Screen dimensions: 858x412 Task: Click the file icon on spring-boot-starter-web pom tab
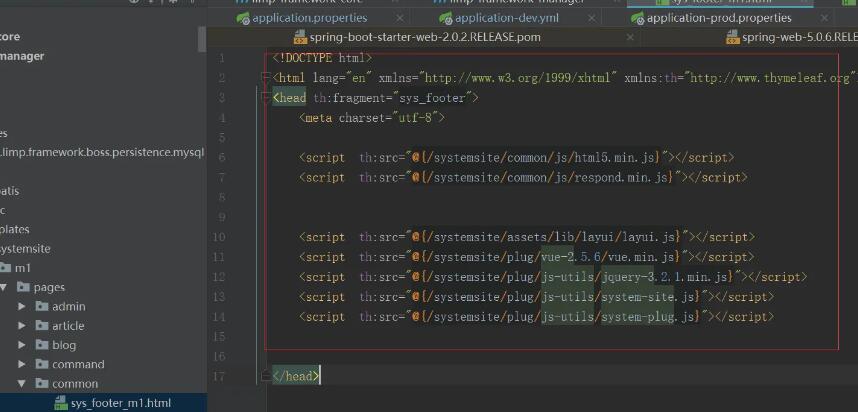[x=300, y=37]
